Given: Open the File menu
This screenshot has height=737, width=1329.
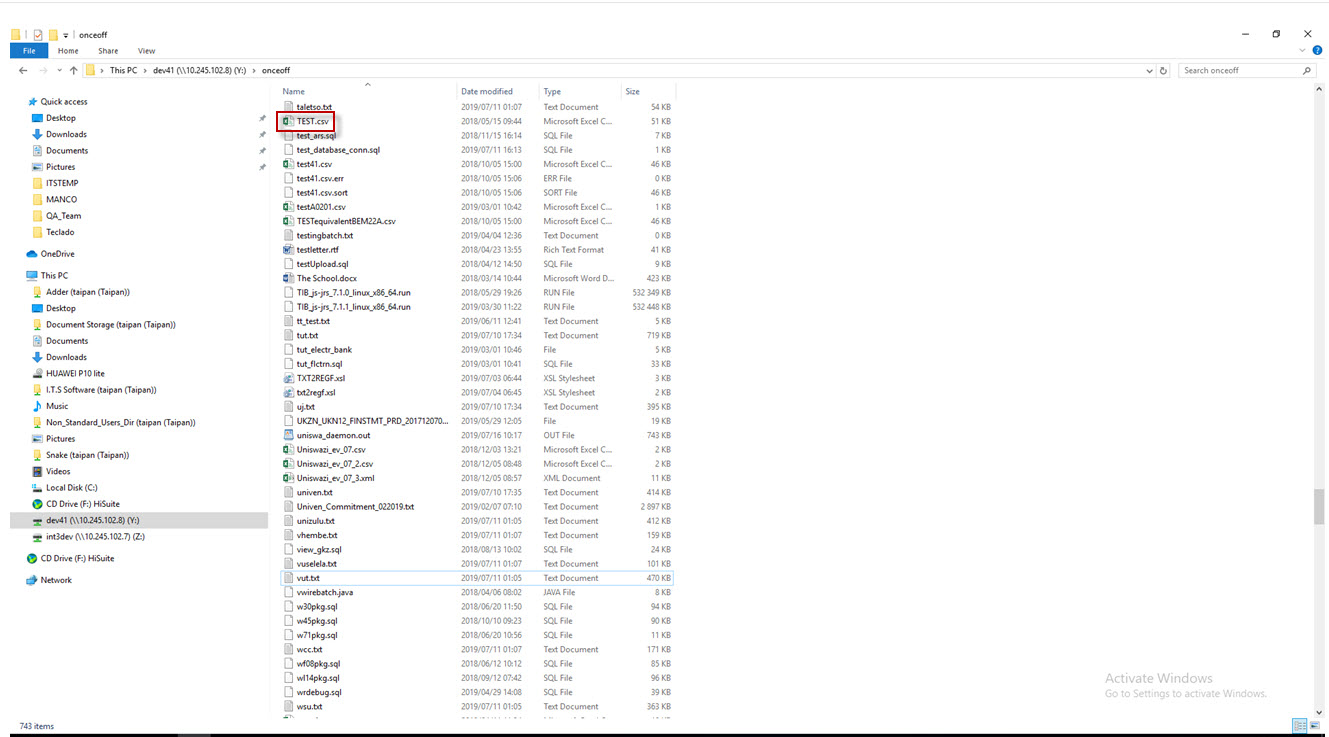Looking at the screenshot, I should point(29,51).
